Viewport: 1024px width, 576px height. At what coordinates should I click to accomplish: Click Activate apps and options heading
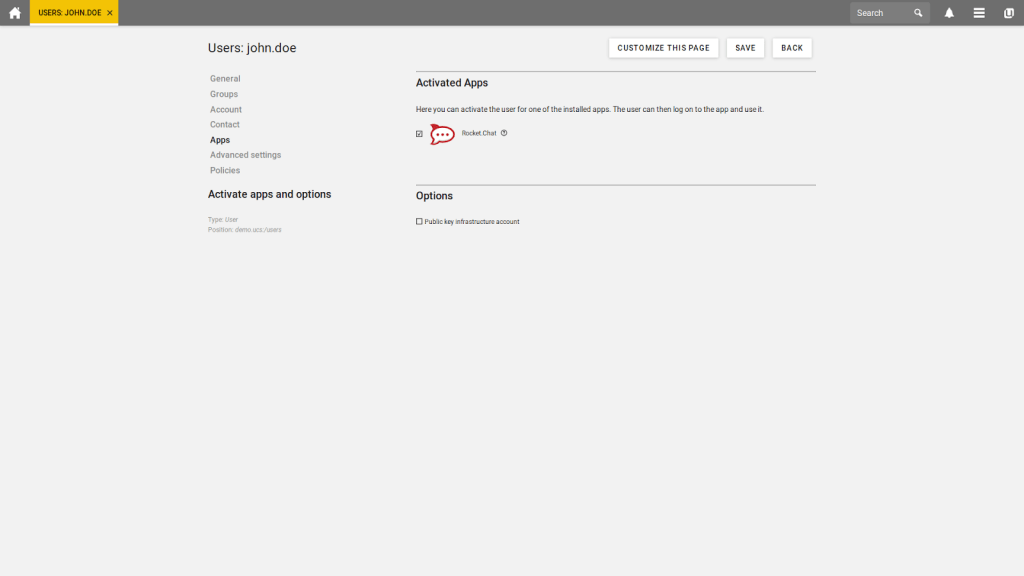[270, 195]
